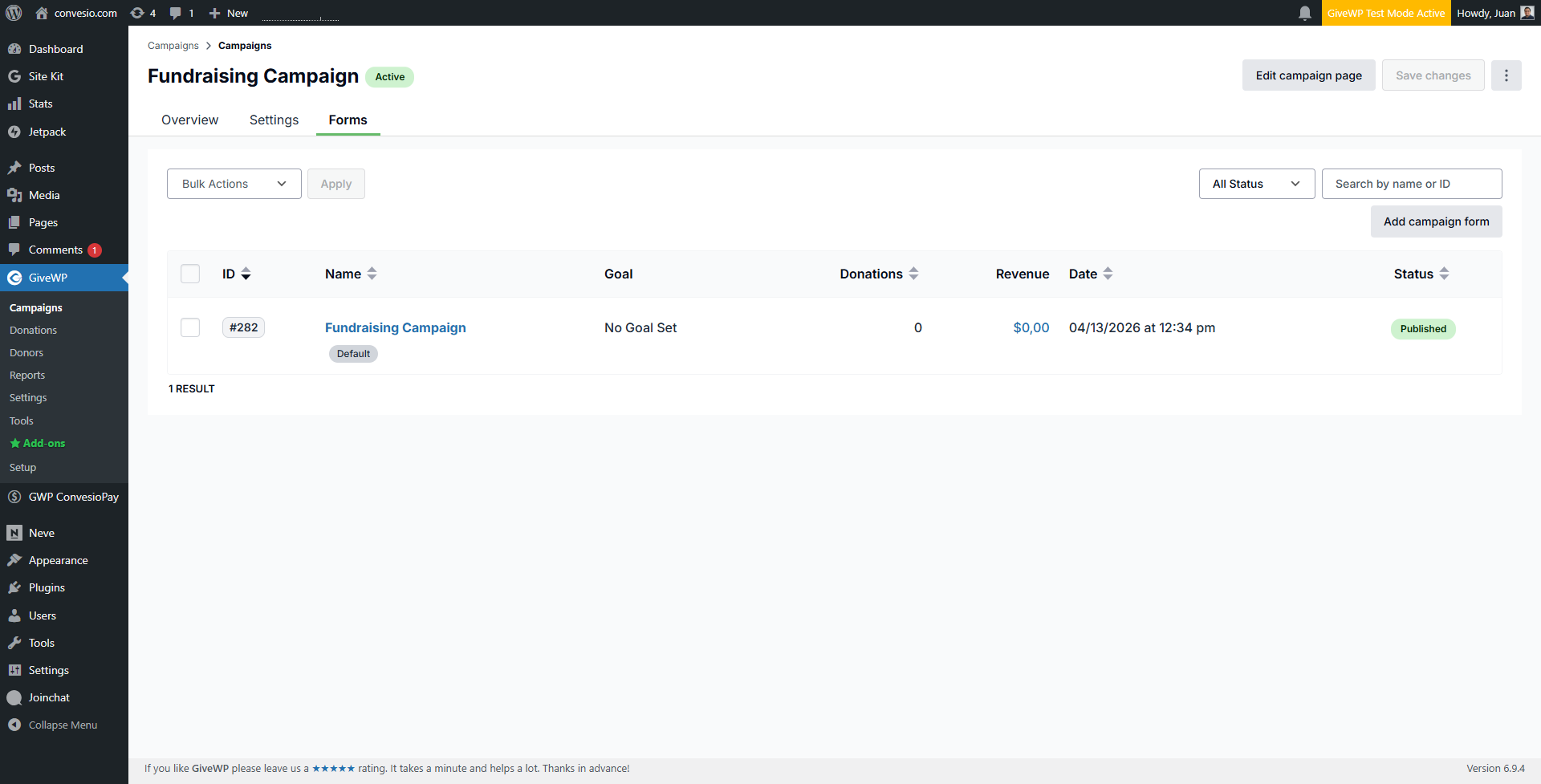
Task: Open the three-dot campaign options menu
Action: pos(1506,75)
